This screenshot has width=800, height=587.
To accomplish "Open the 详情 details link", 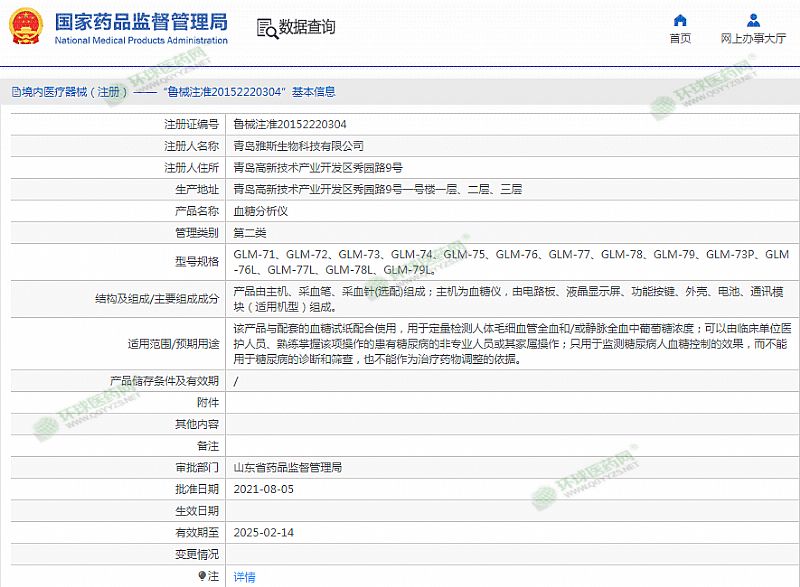I will 244,577.
